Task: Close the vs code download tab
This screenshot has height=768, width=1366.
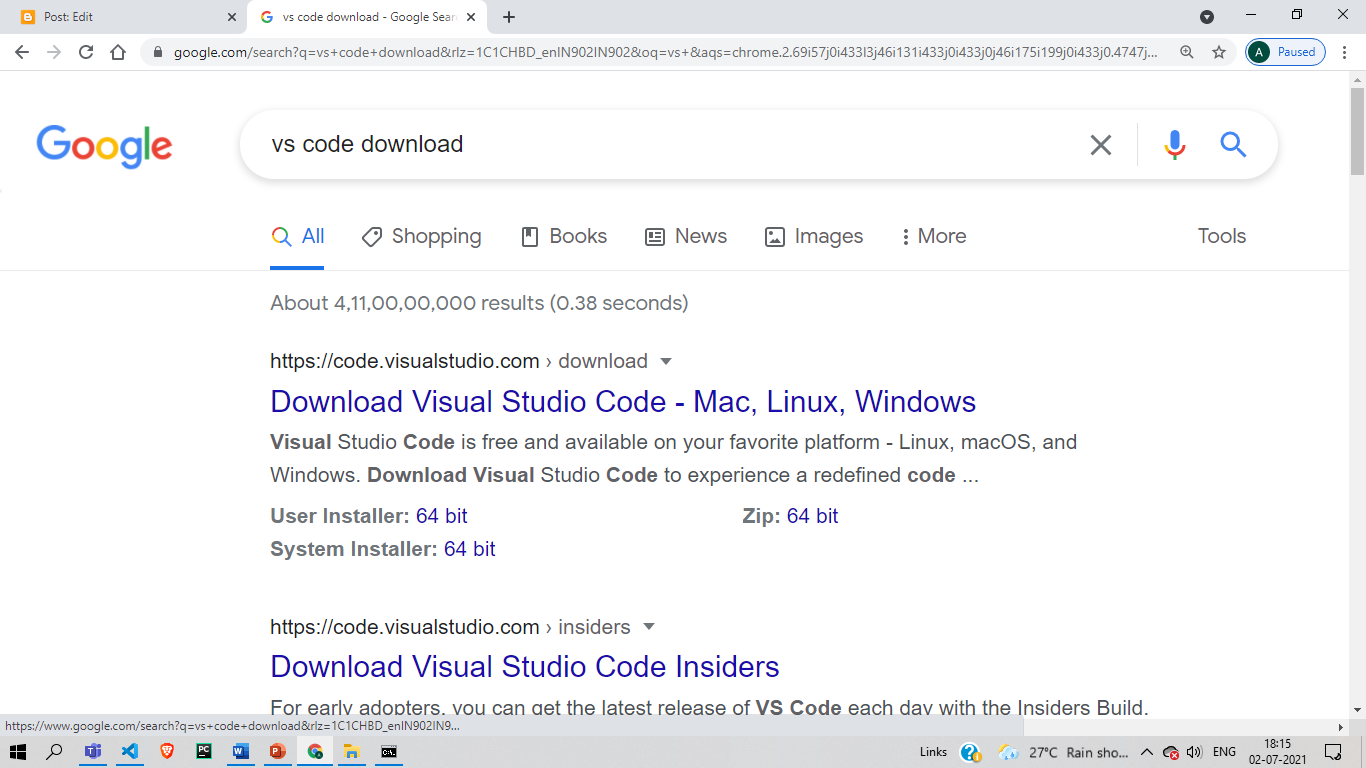Action: (x=471, y=17)
